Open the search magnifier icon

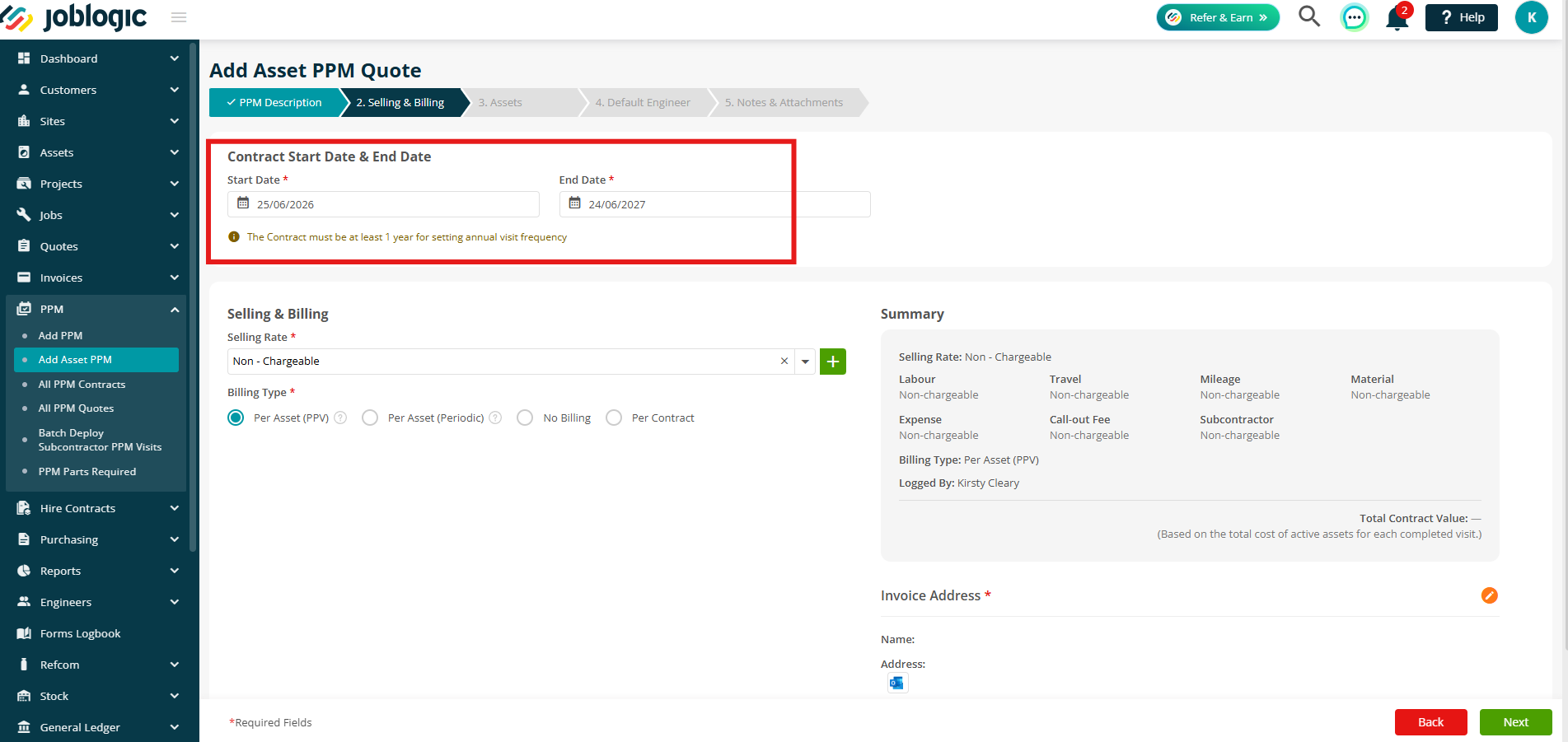[1309, 16]
